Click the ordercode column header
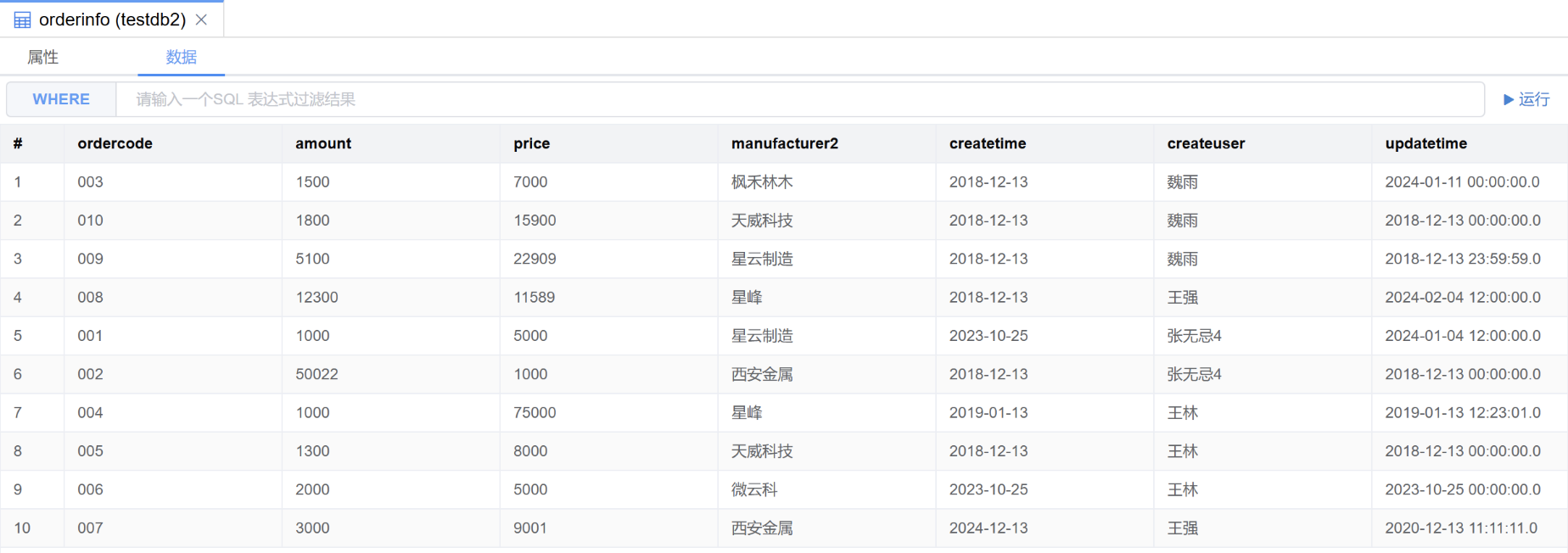Viewport: 1568px width, 553px height. [115, 143]
